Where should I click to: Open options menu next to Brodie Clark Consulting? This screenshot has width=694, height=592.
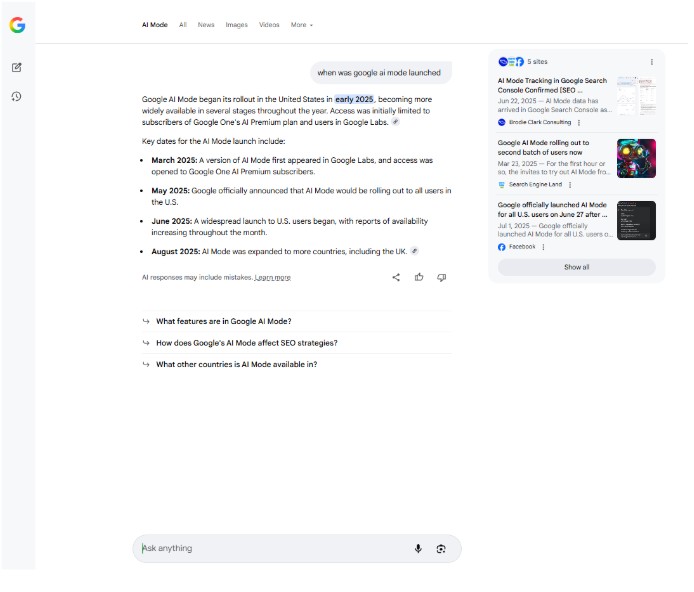coord(579,122)
